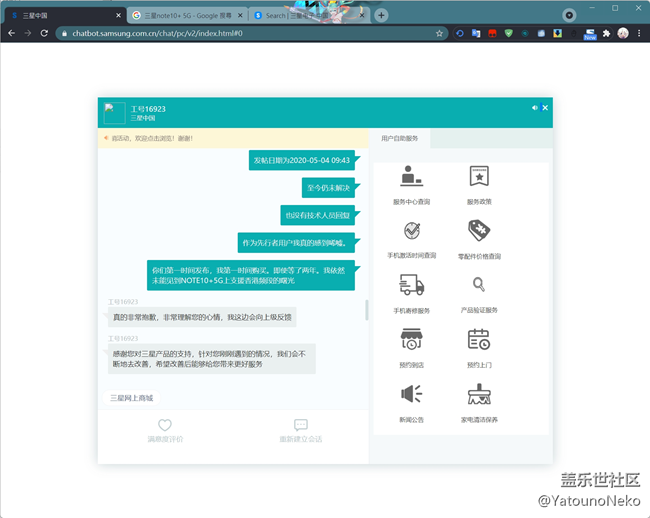
Task: Close the chat window with X
Action: click(545, 108)
